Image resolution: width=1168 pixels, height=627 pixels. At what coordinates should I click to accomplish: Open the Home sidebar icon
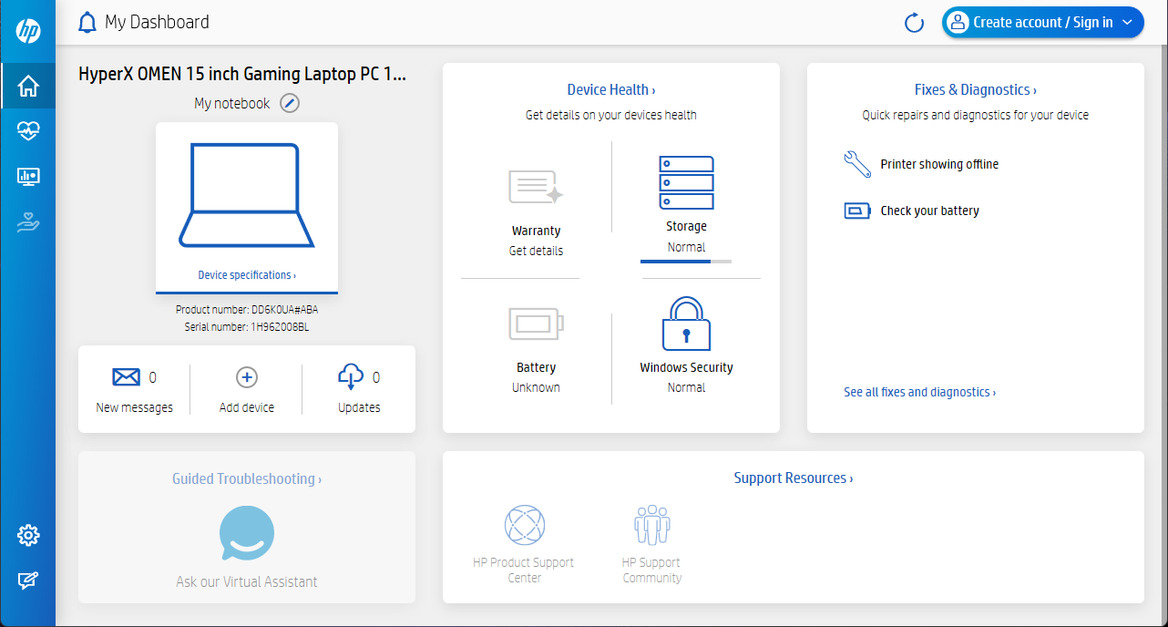point(28,86)
